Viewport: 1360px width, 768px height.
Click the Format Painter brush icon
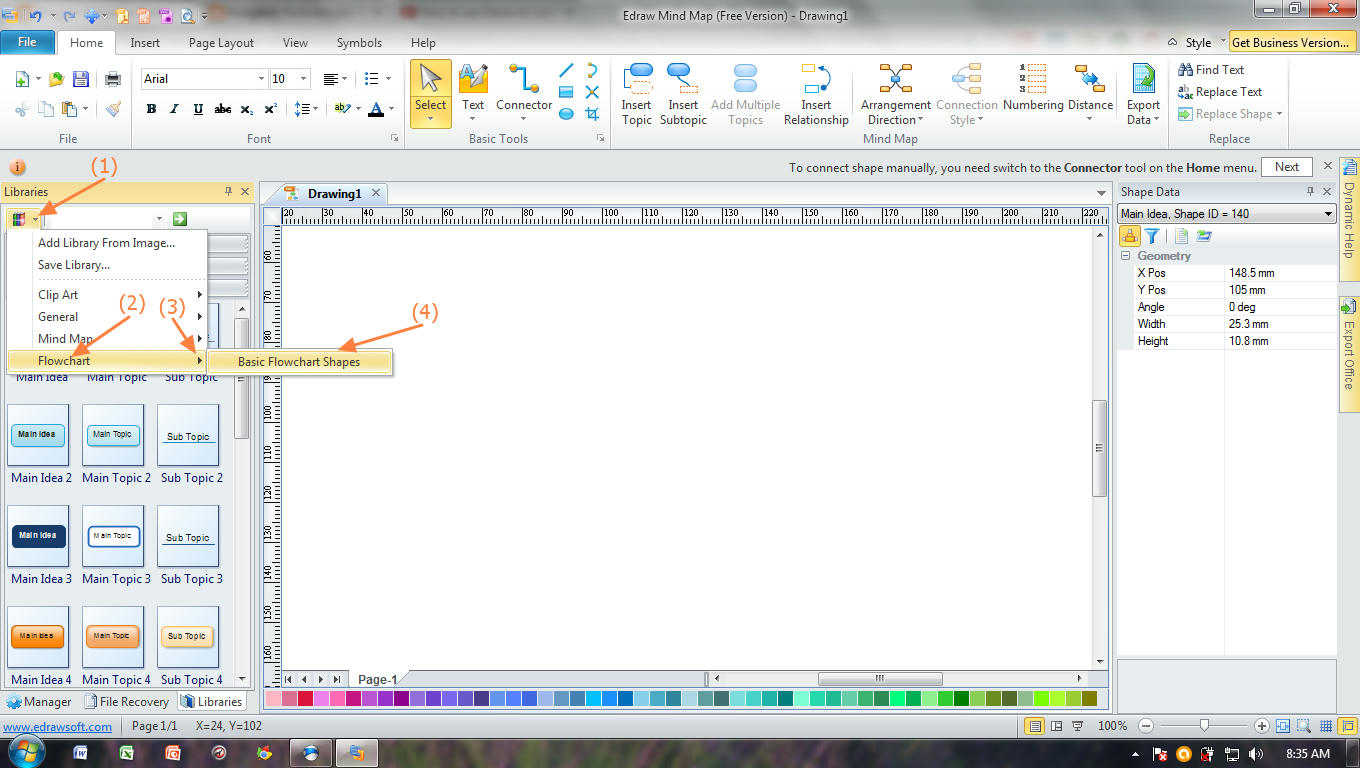[113, 109]
